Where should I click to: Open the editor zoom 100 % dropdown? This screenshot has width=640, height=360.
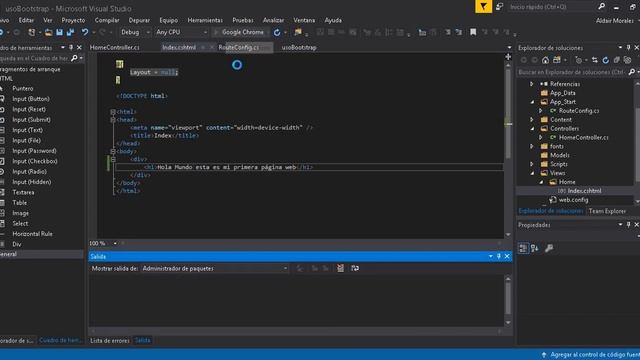pyautogui.click(x=115, y=243)
